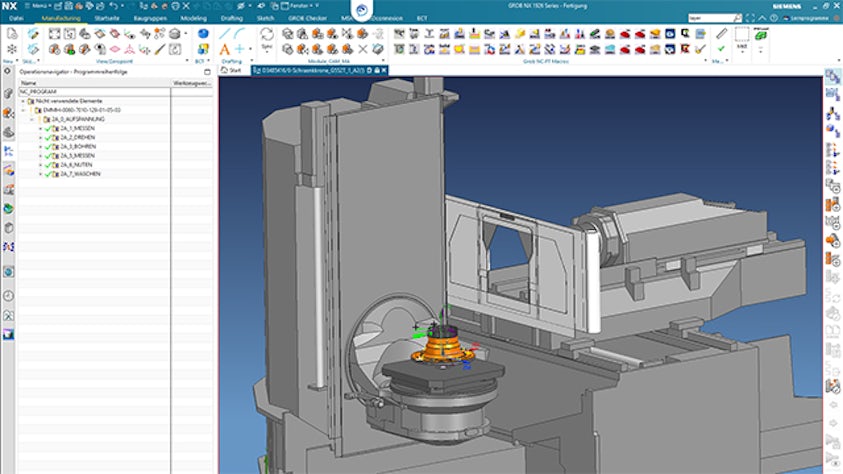Switch to the Modeling tab
The height and width of the screenshot is (474, 843).
[x=194, y=18]
